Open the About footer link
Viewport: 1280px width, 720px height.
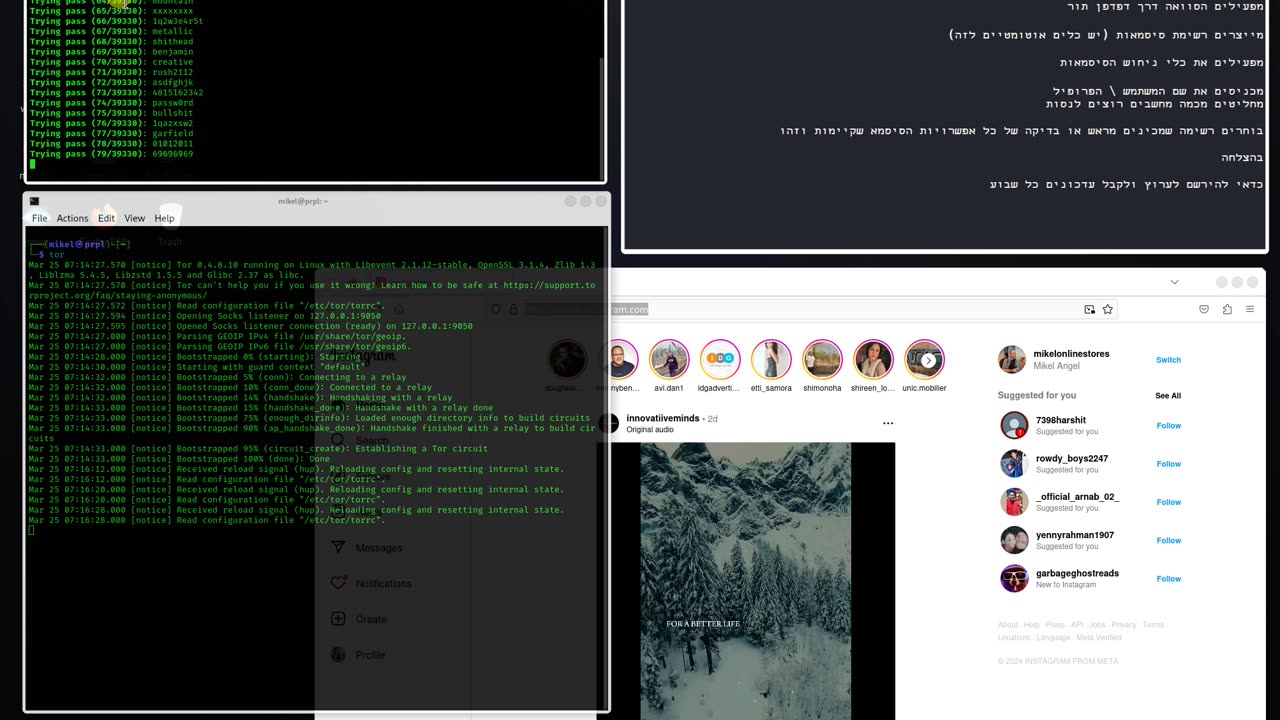[x=1007, y=625]
